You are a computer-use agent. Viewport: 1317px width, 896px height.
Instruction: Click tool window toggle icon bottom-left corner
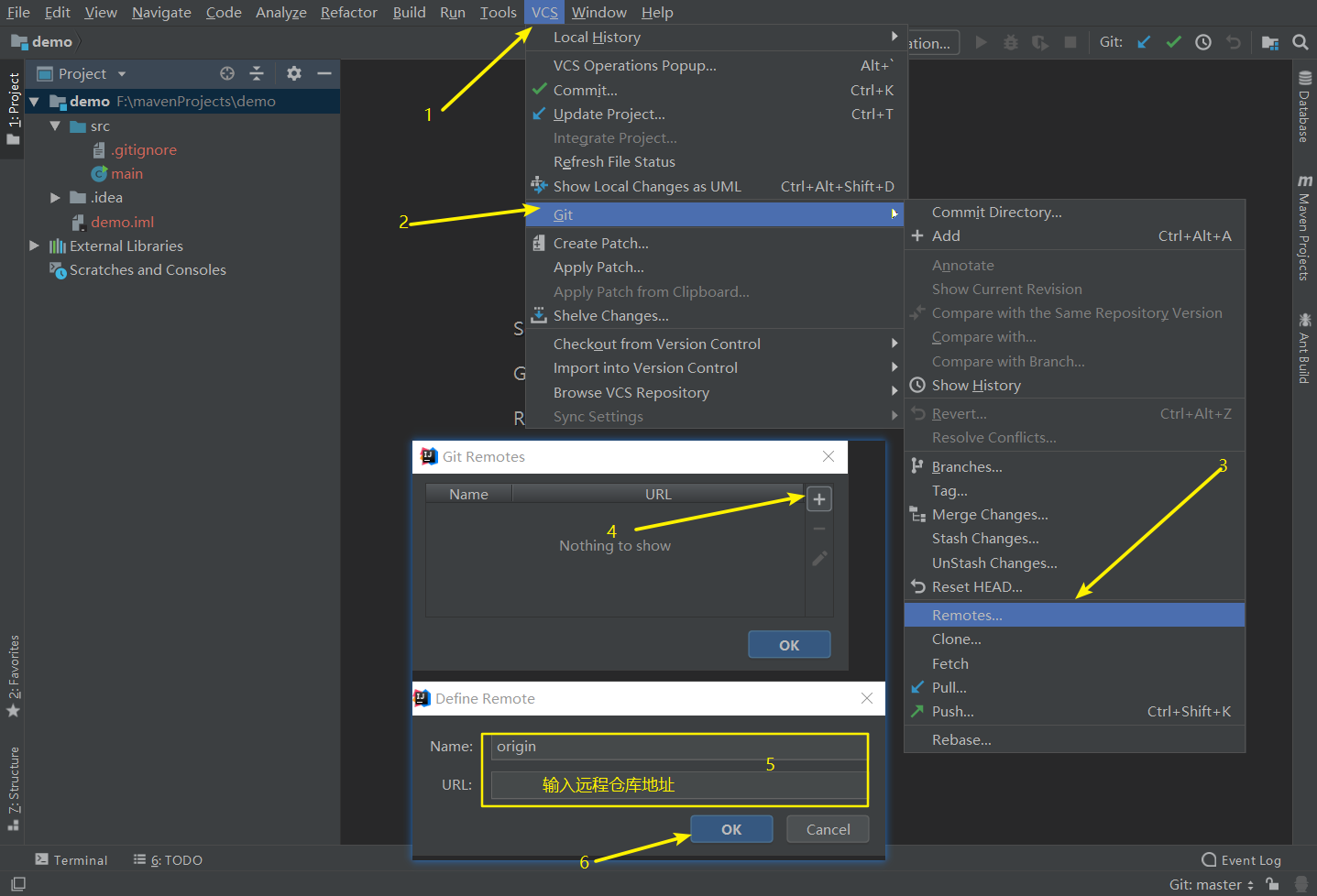click(18, 884)
